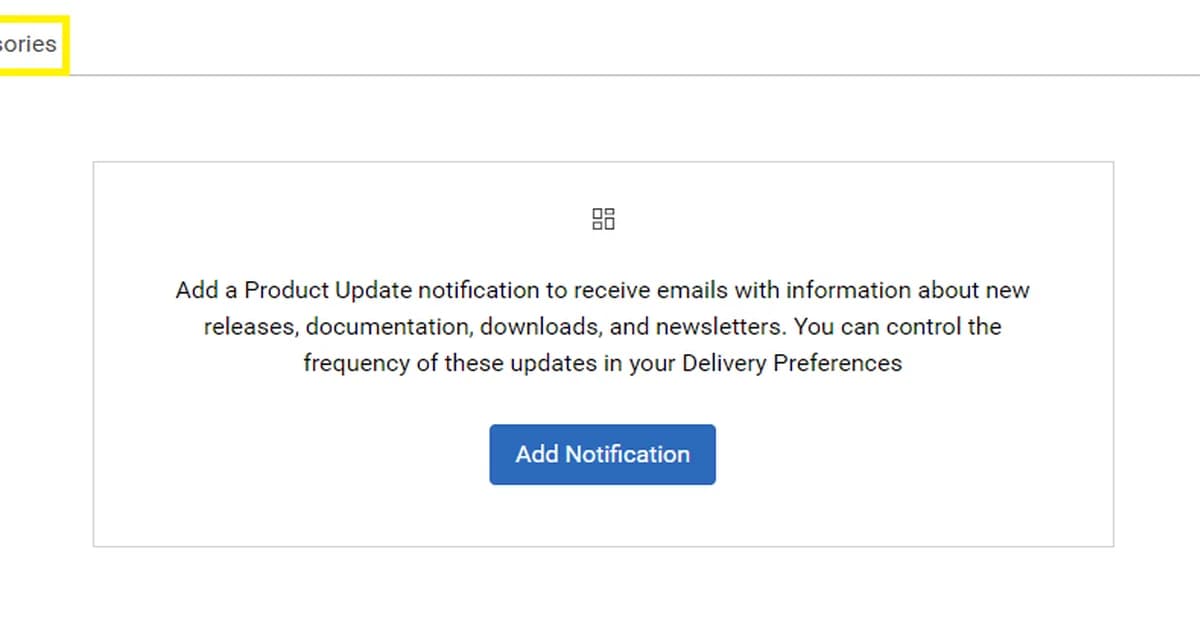This screenshot has width=1200, height=628.
Task: Click the word "emails" in the first line
Action: (x=694, y=291)
